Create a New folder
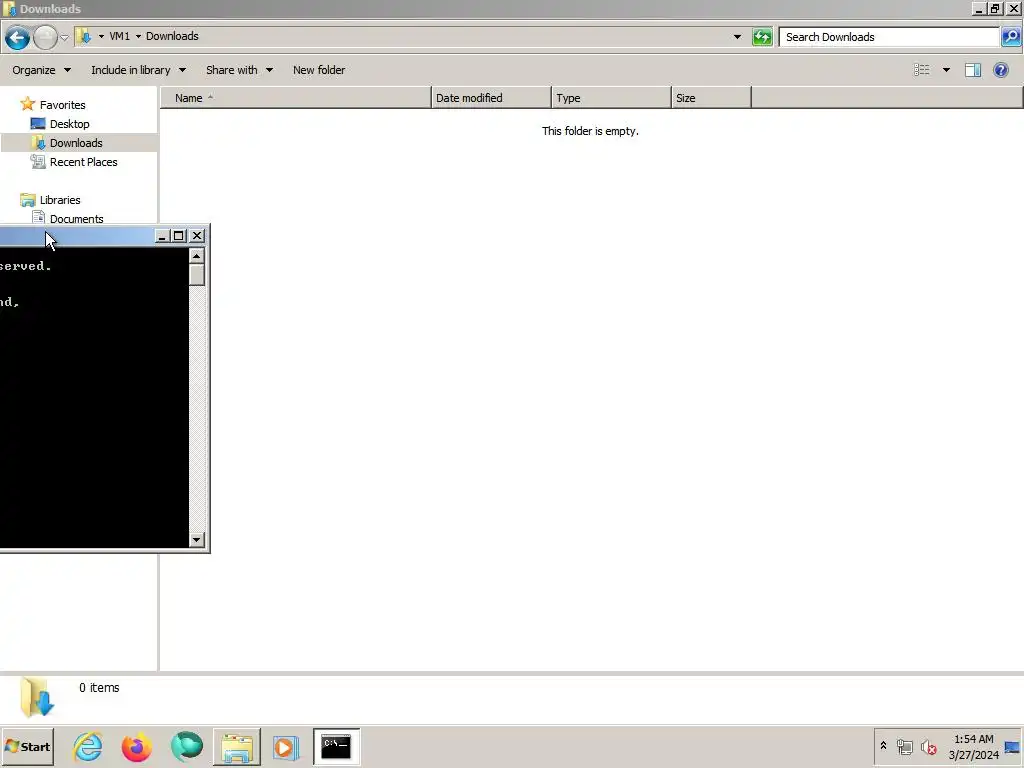1024x768 pixels. pyautogui.click(x=319, y=70)
